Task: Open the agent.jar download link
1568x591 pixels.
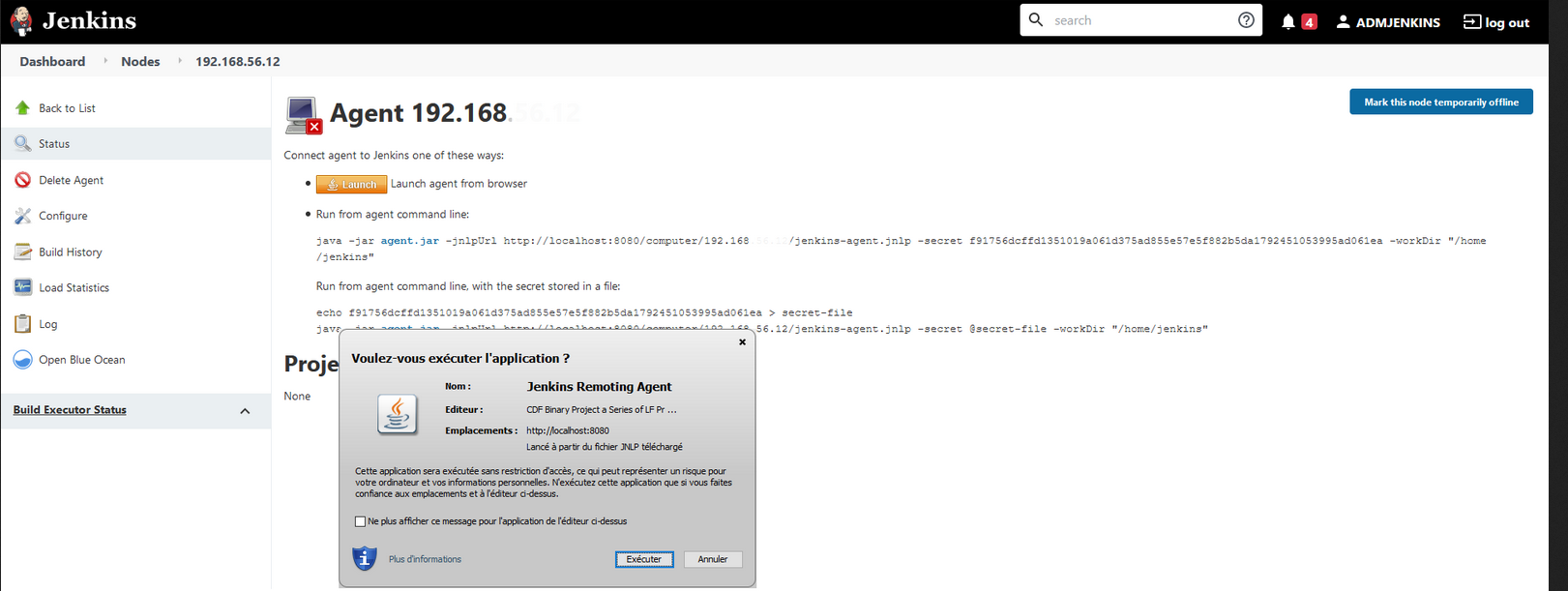Action: (409, 241)
